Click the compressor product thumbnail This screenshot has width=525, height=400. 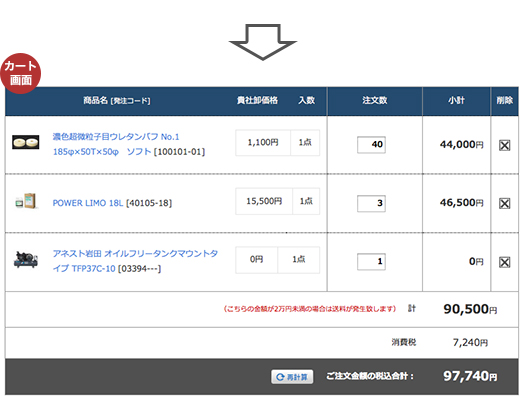tap(25, 259)
